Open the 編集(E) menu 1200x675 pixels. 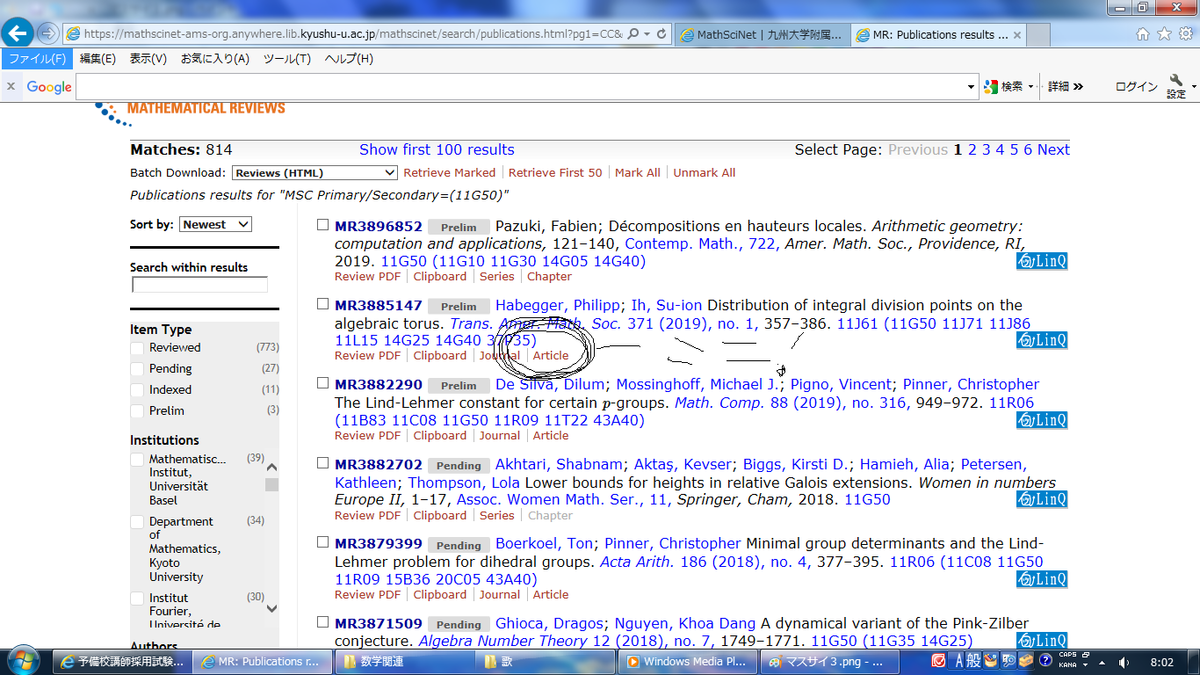tap(98, 59)
